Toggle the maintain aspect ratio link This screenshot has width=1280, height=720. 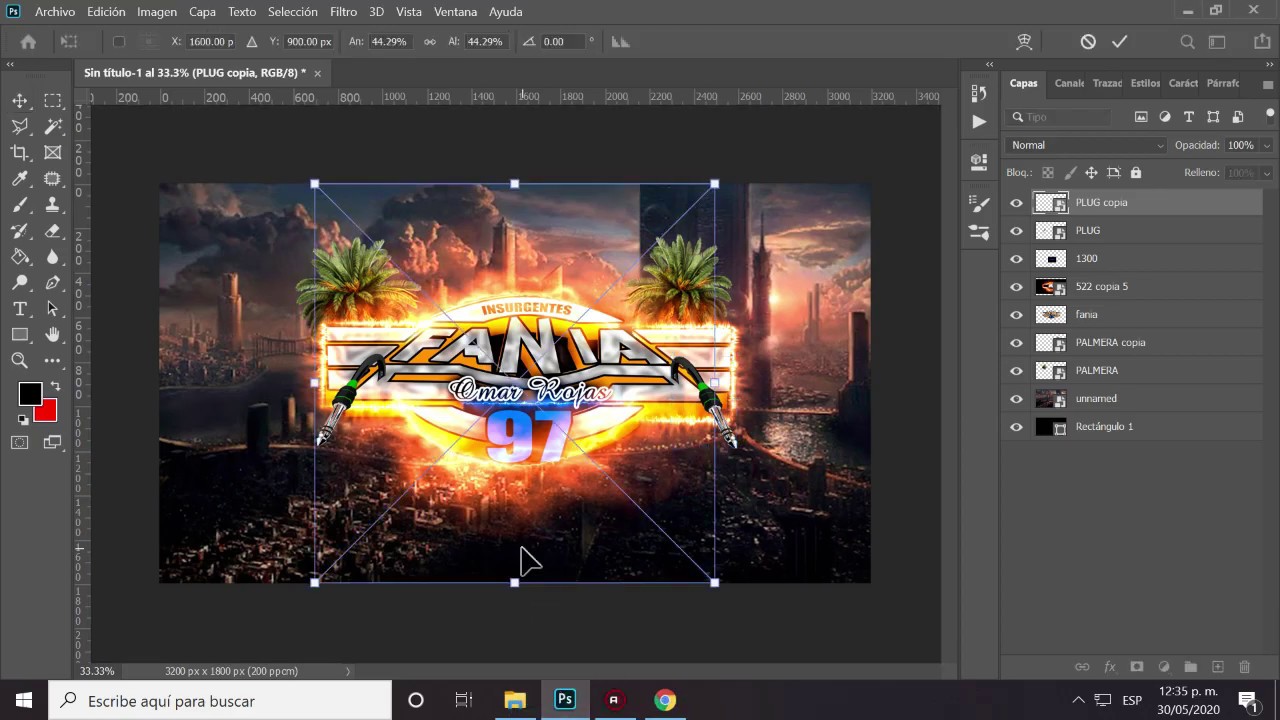coord(430,42)
